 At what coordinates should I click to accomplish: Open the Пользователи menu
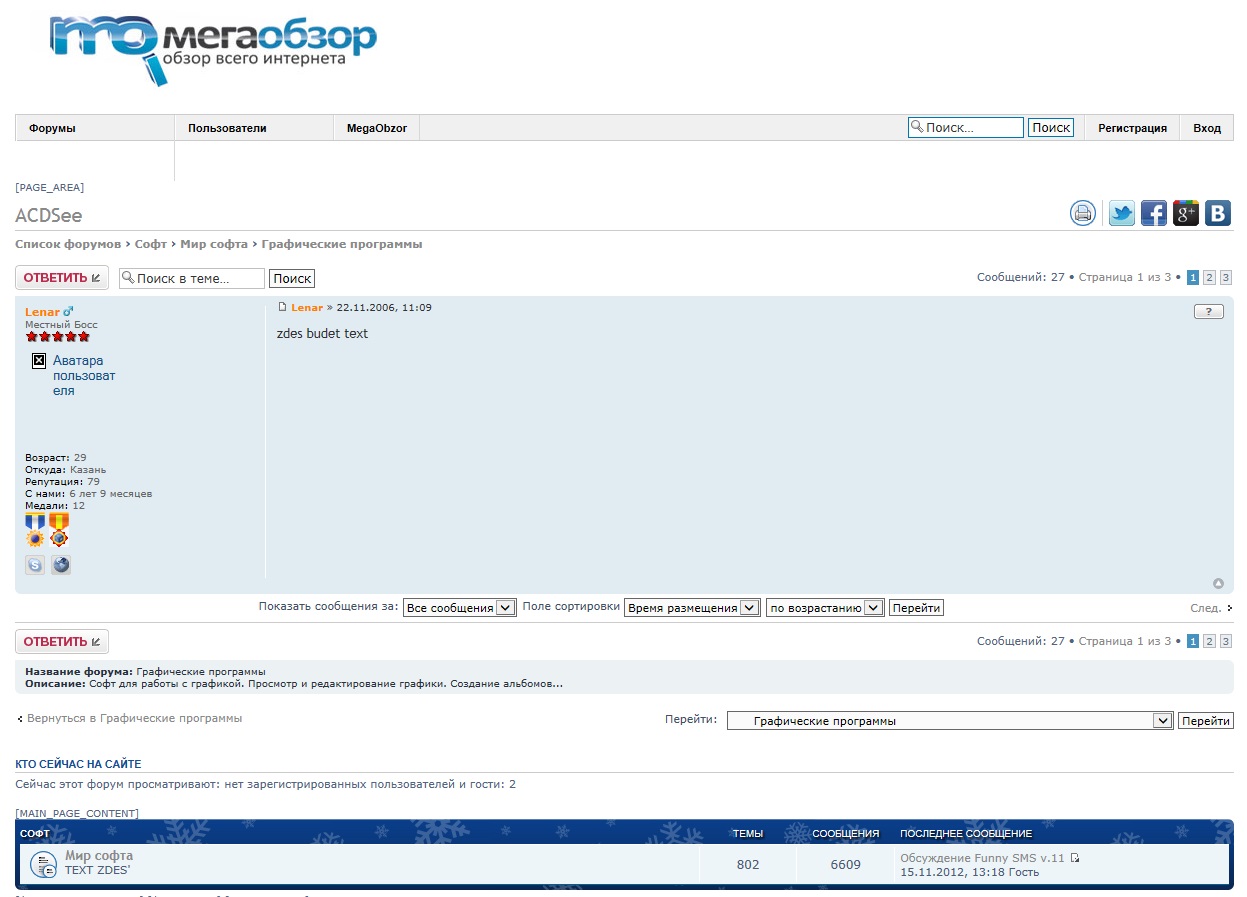point(254,128)
